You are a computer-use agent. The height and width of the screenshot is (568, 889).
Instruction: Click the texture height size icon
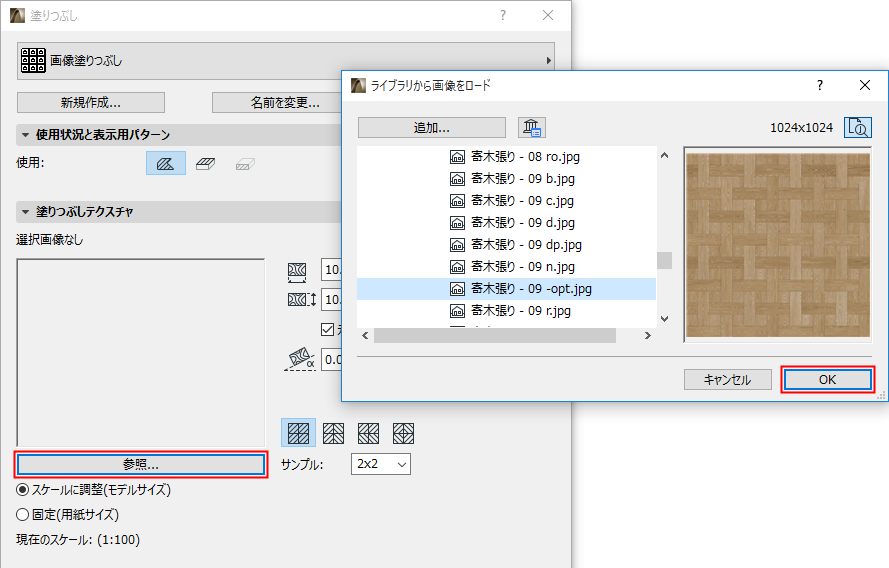pyautogui.click(x=301, y=299)
